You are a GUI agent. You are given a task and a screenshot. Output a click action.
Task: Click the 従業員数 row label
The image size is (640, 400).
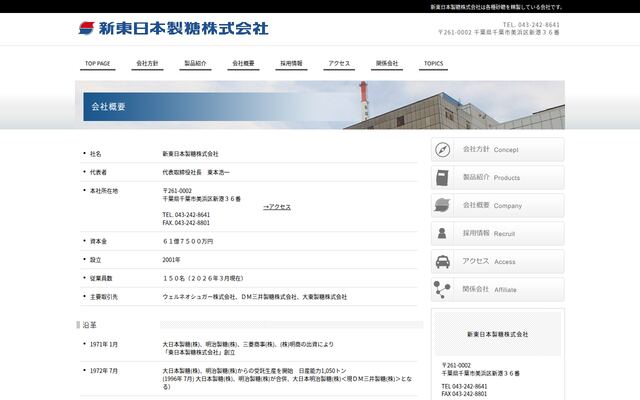[101, 278]
